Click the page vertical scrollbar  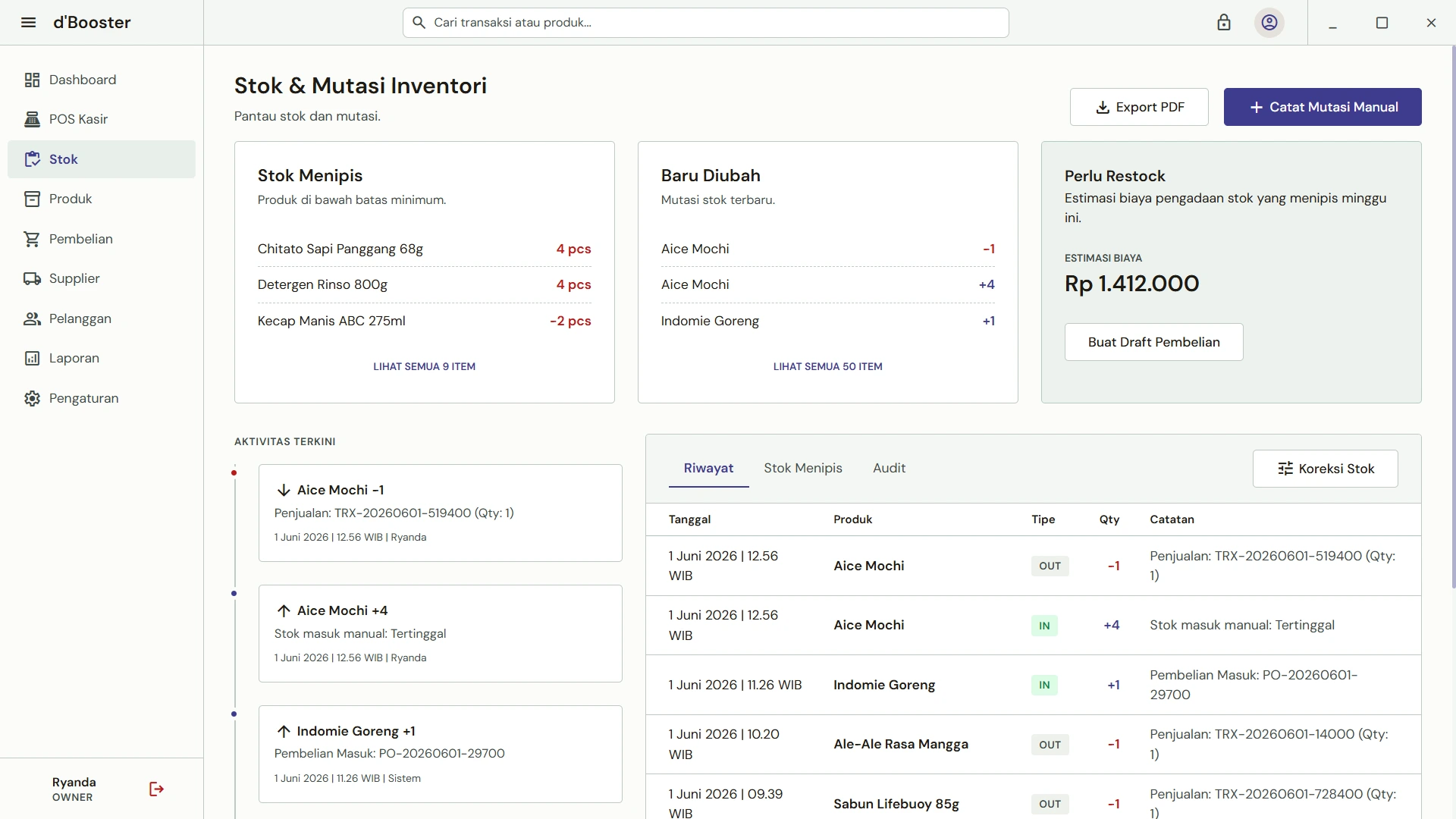[1453, 316]
